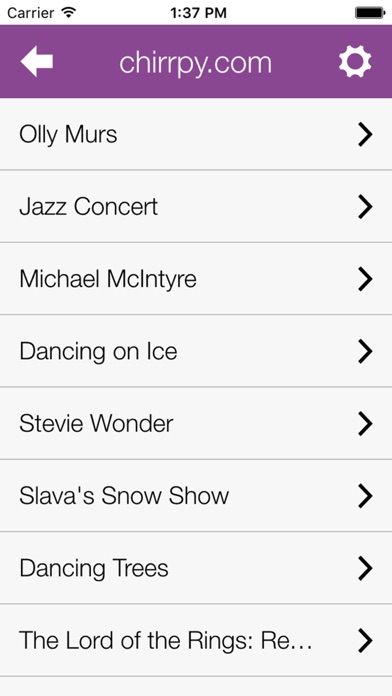The height and width of the screenshot is (696, 392).
Task: Expand the Jazz Concert chevron
Action: (x=365, y=207)
